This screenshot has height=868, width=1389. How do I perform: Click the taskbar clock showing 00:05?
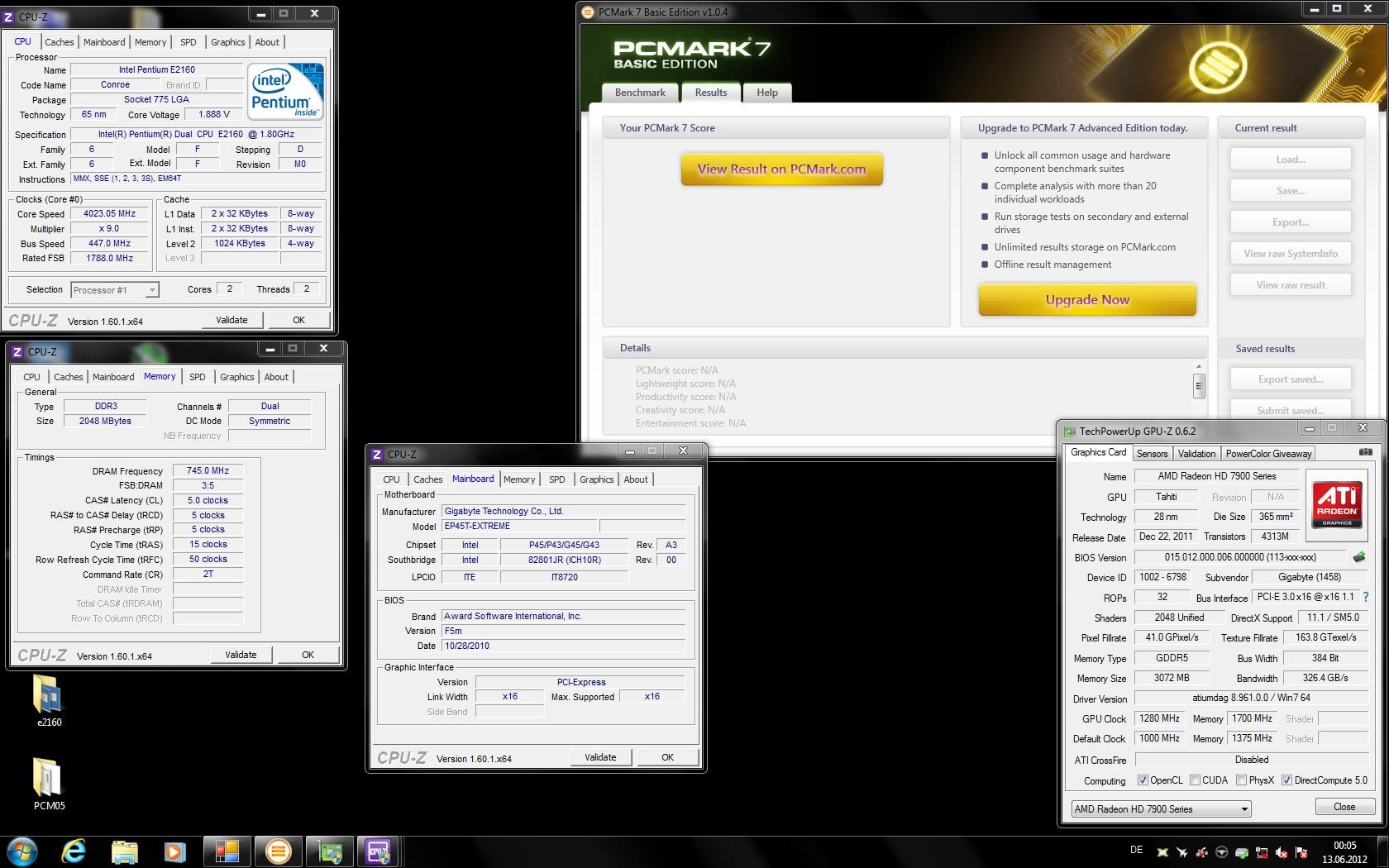pyautogui.click(x=1344, y=851)
